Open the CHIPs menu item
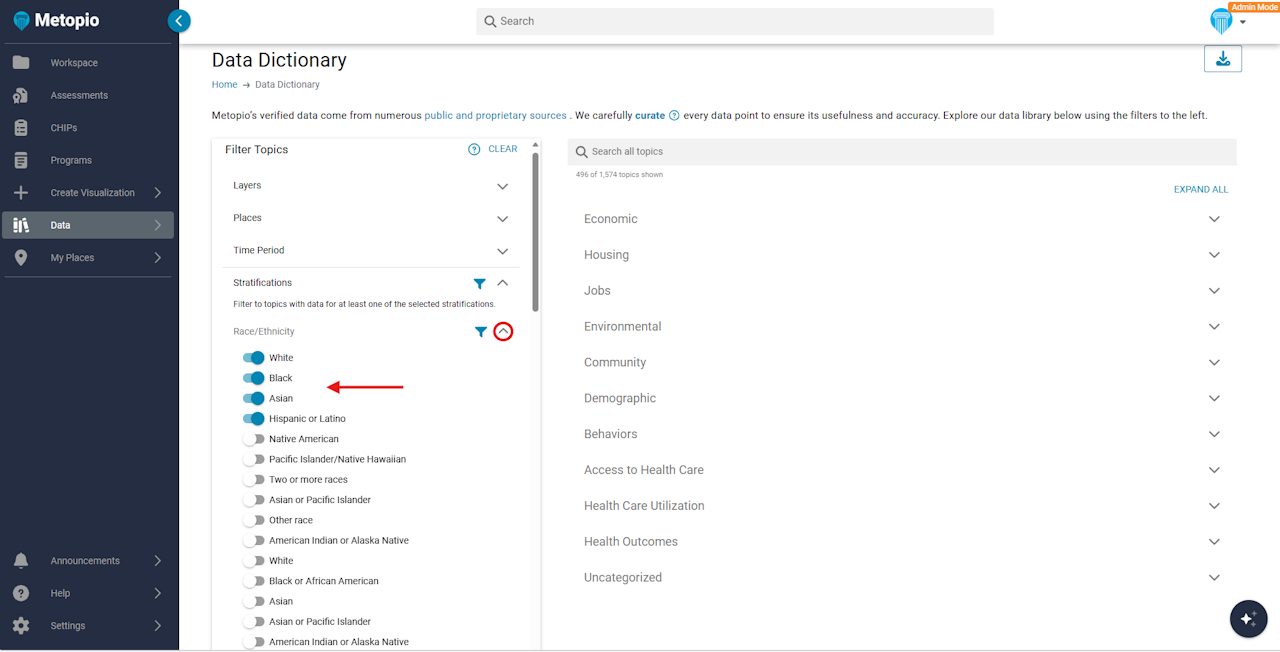 point(88,128)
